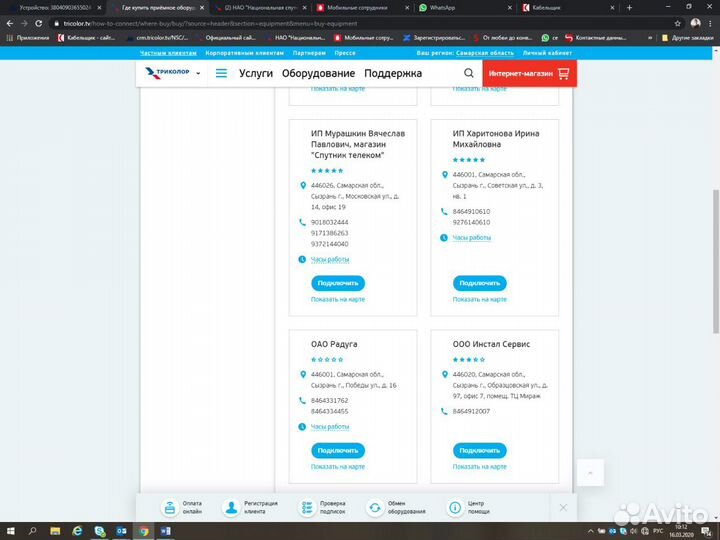
Task: Expand Часы работы for ОАО Радуга
Action: coord(330,427)
